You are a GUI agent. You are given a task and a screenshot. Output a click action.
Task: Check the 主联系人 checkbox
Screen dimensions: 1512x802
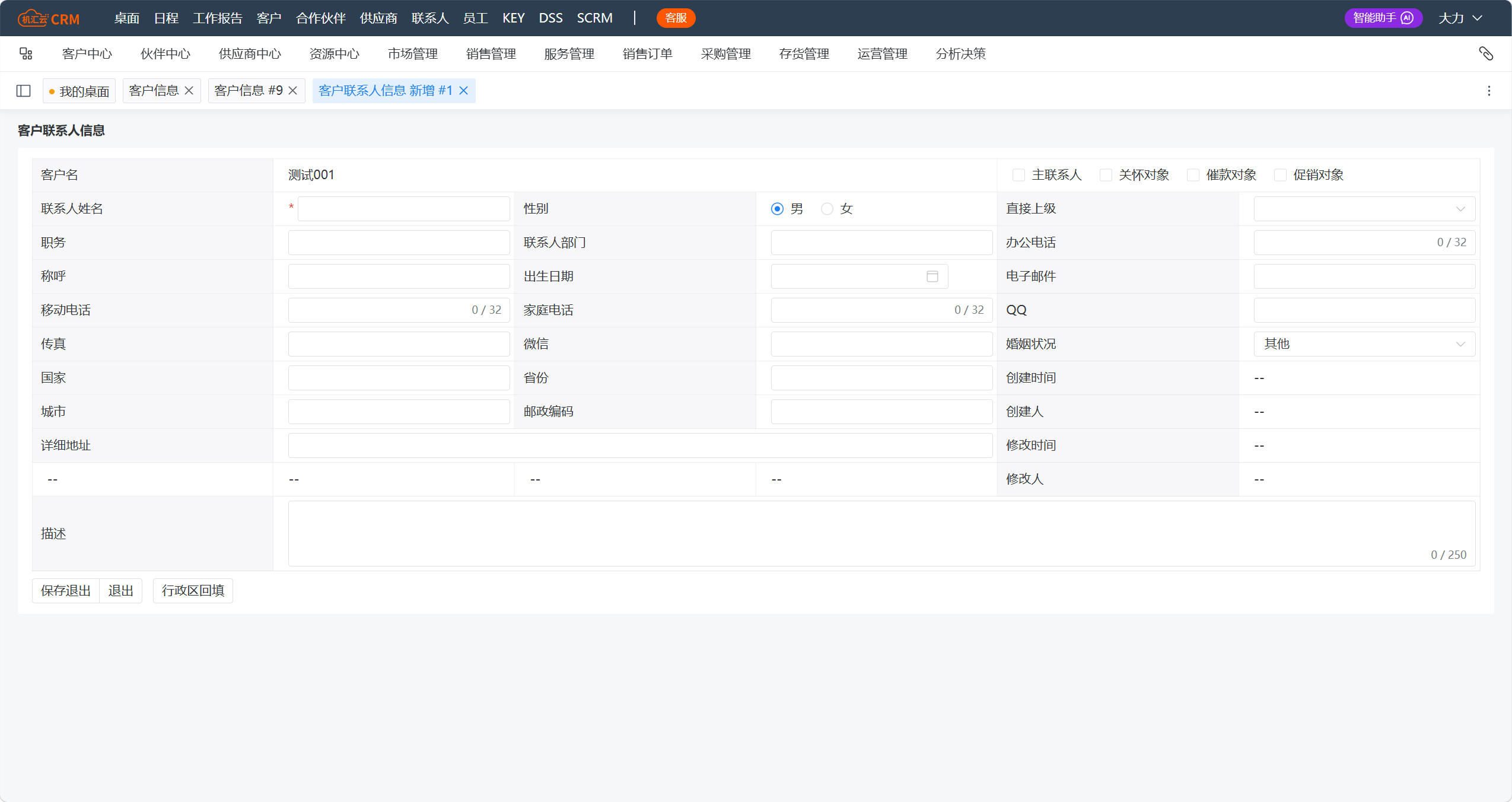point(1018,175)
